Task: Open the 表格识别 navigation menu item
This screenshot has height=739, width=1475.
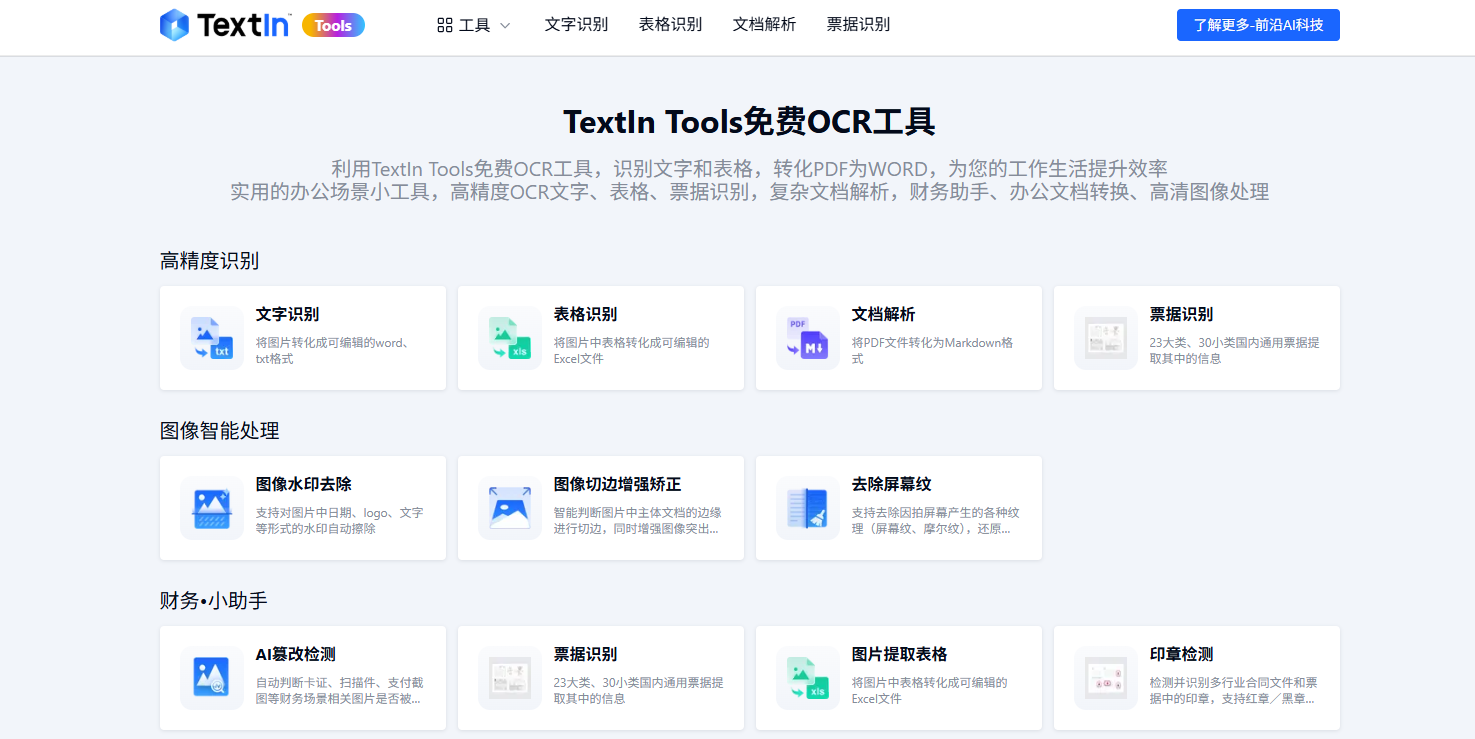Action: [x=670, y=25]
